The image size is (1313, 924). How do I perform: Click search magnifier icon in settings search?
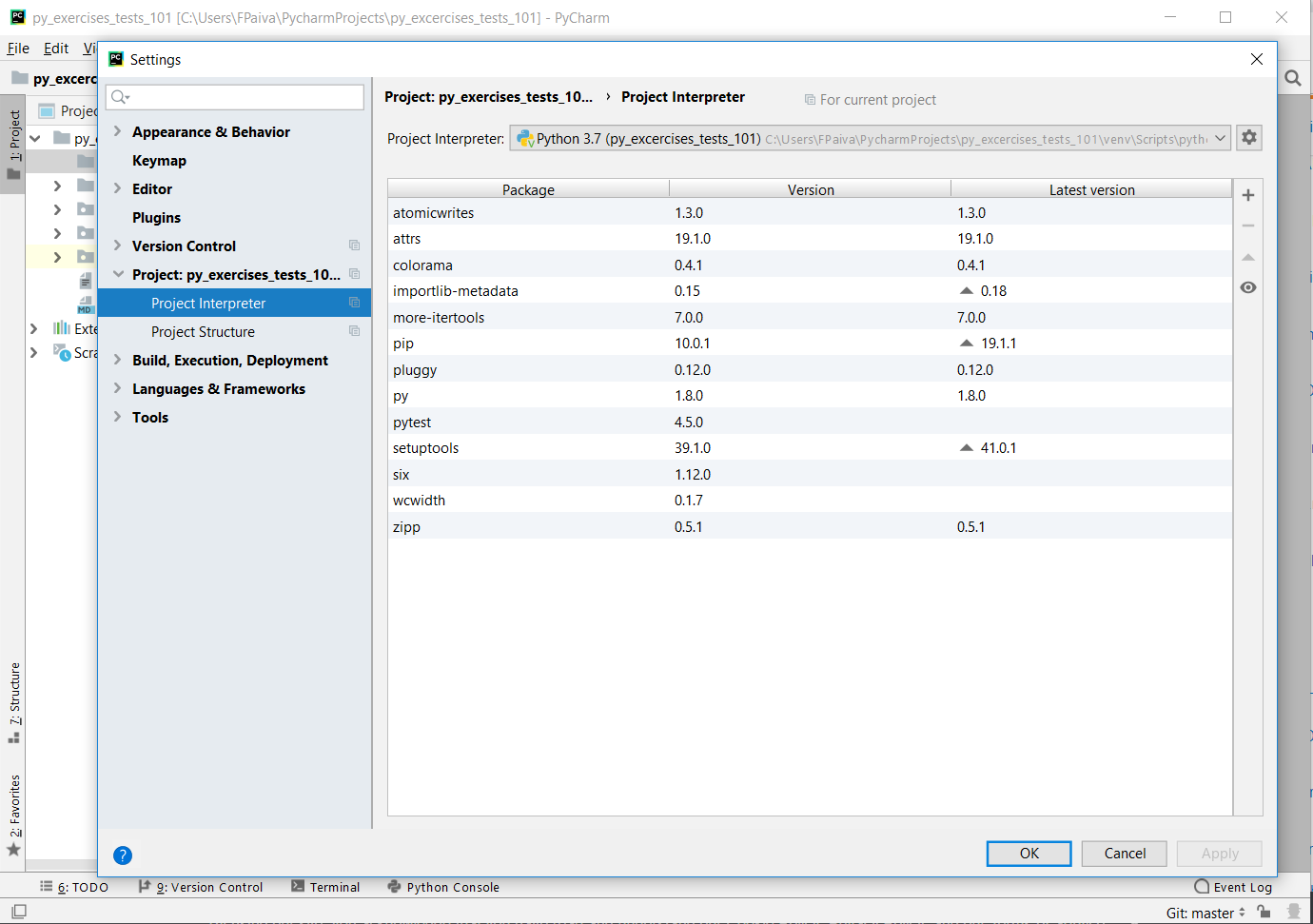click(x=120, y=97)
